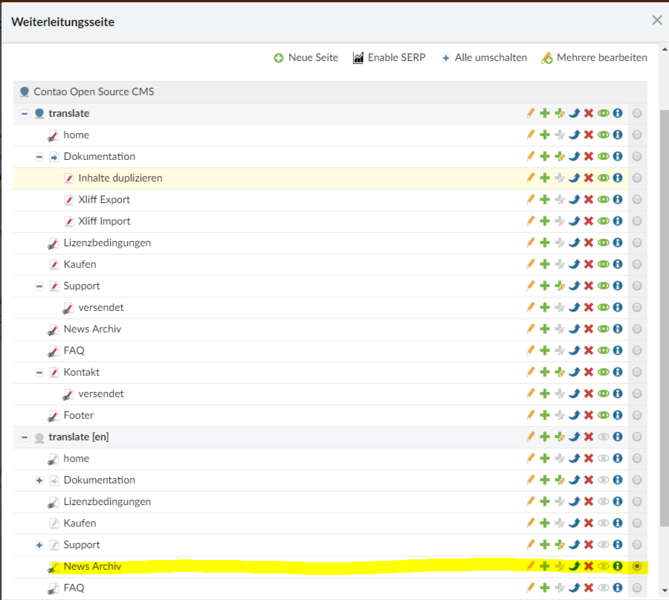Delete the Footer page
The height and width of the screenshot is (600, 669).
coord(589,415)
